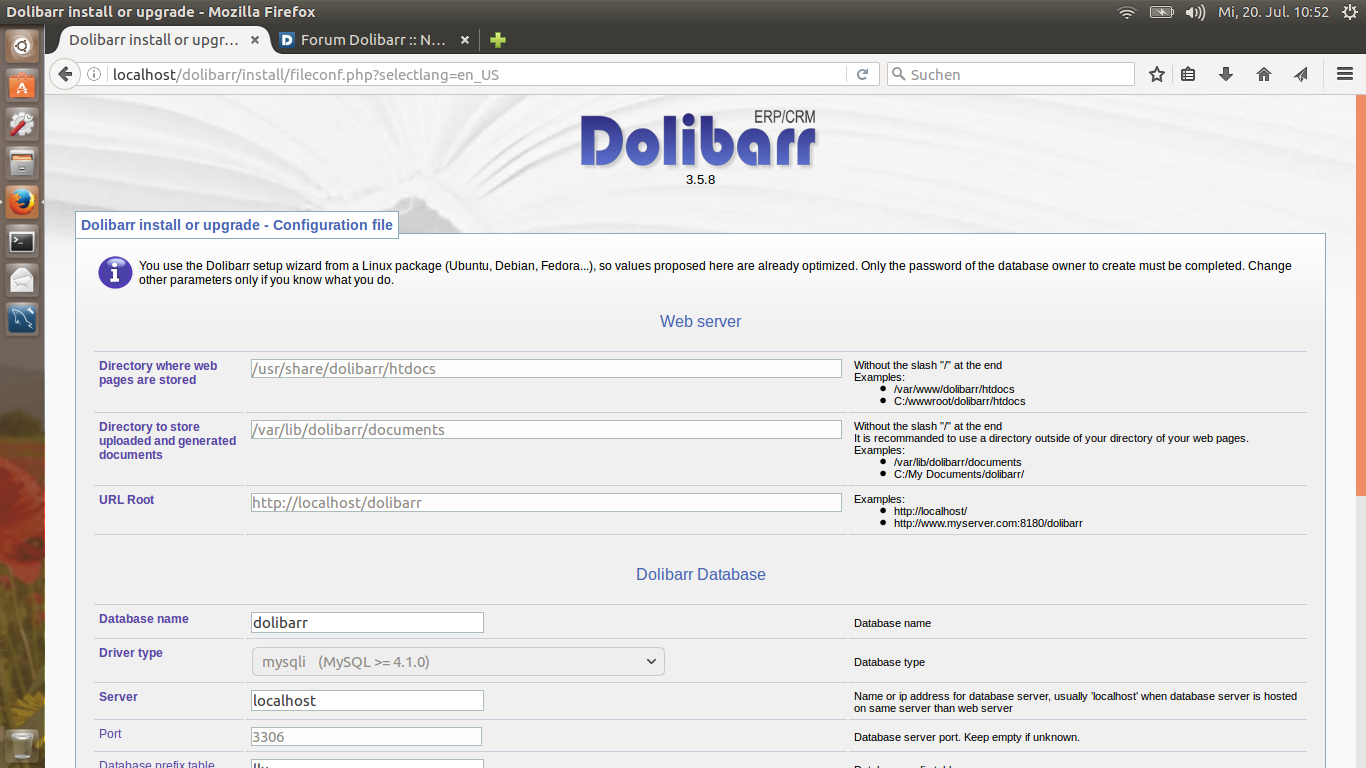Click the version number 3.5.8
Image resolution: width=1366 pixels, height=768 pixels.
coord(700,180)
